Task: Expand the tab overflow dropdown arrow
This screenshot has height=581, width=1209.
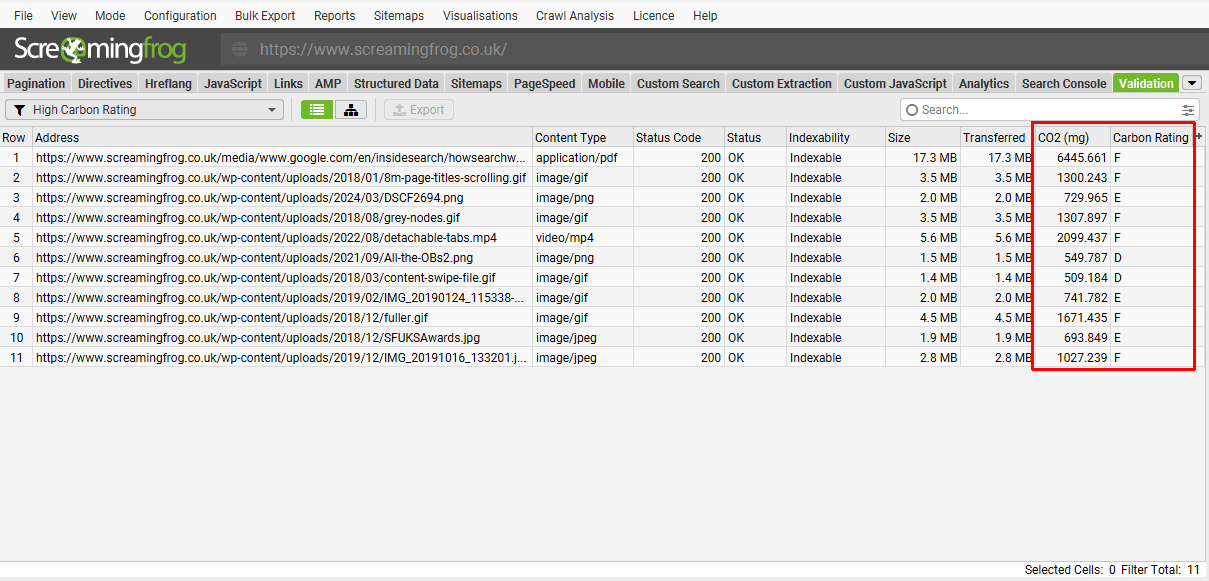Action: tap(1192, 83)
